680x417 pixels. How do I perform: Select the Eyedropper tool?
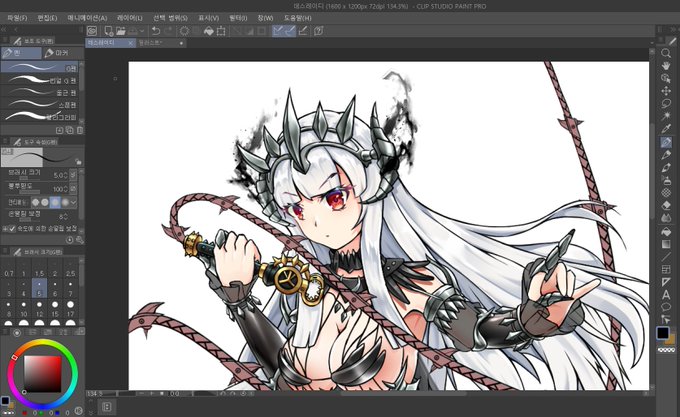[666, 128]
